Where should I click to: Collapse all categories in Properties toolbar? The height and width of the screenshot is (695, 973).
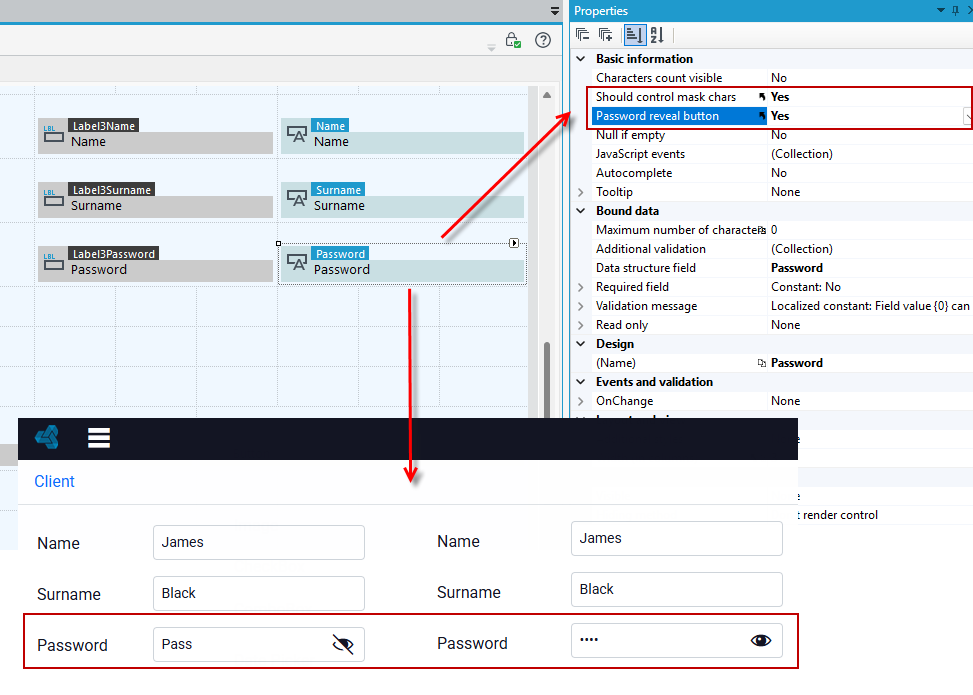[x=582, y=35]
